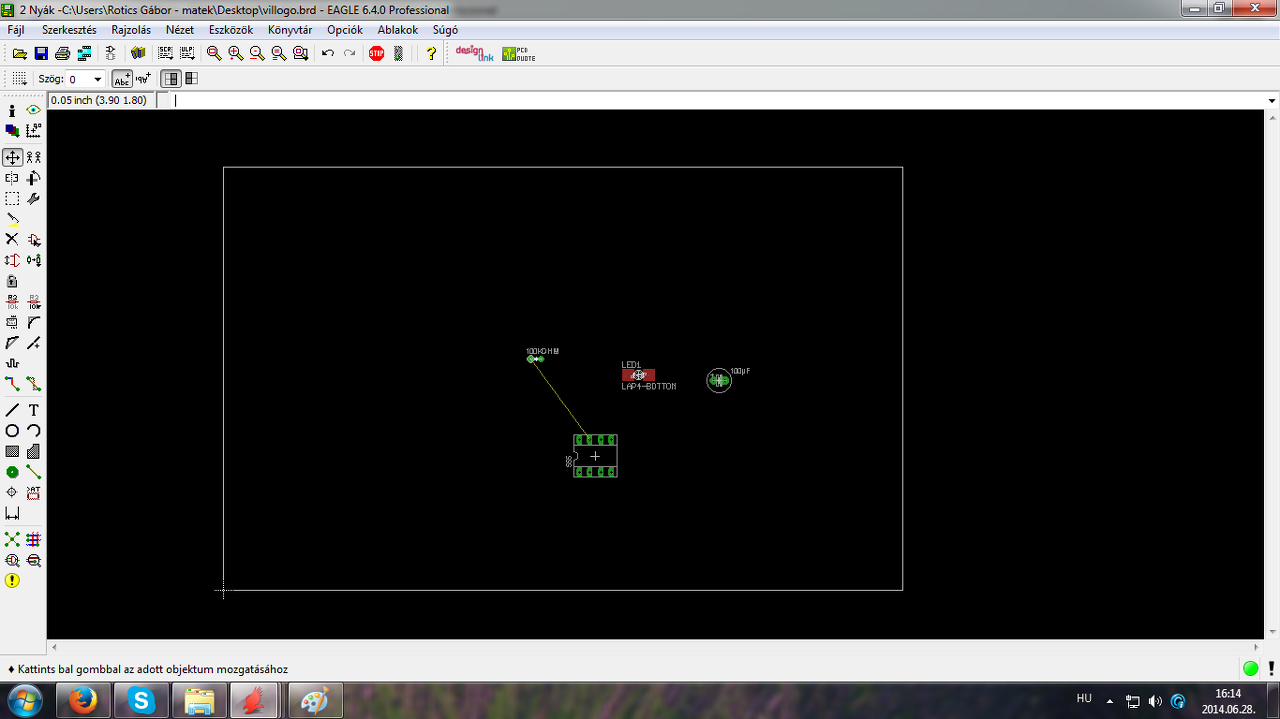Select the highlighted two-pane layout toggle
The image size is (1280, 719).
[x=172, y=79]
